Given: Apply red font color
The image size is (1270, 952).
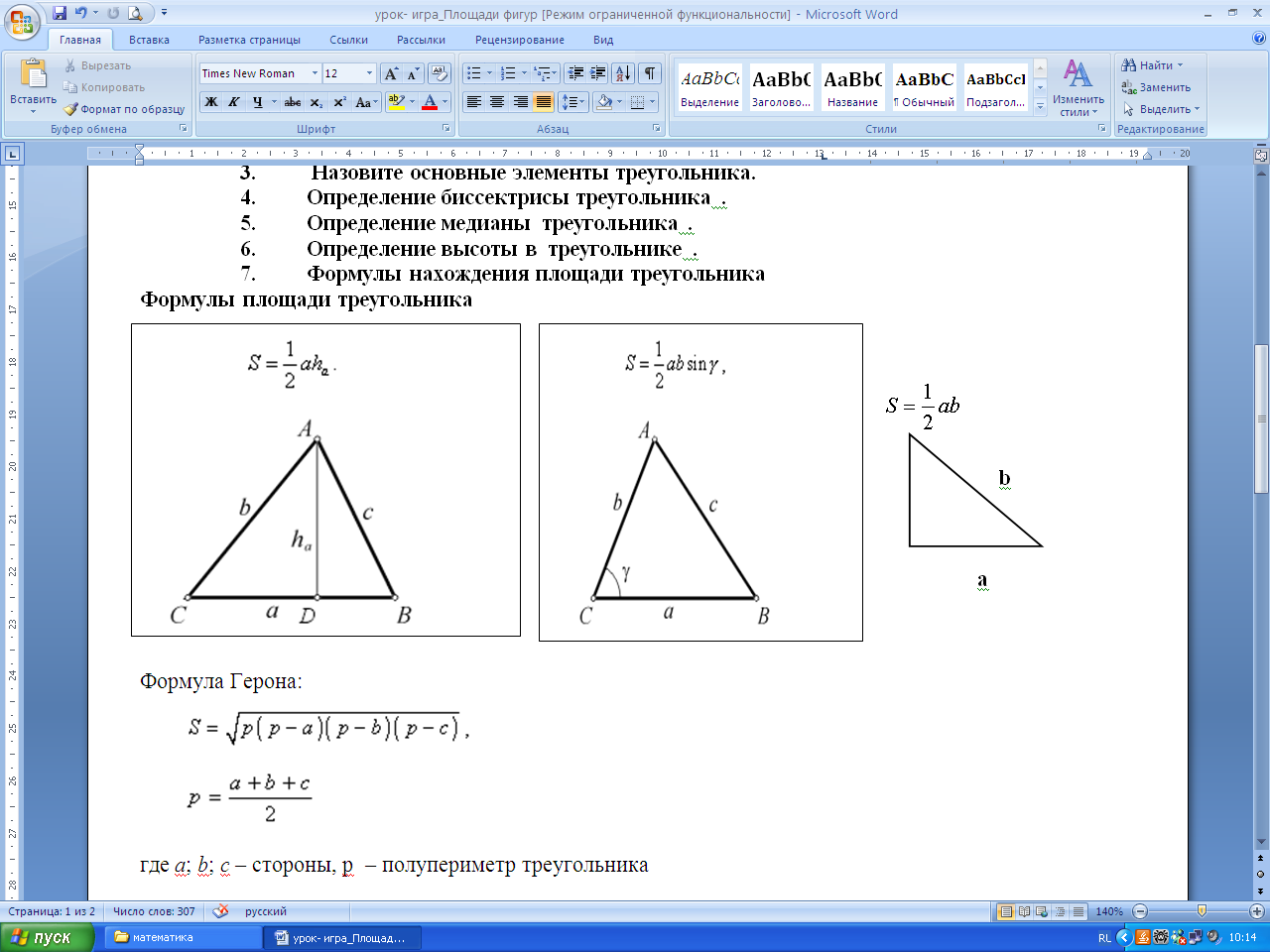Looking at the screenshot, I should [x=429, y=102].
